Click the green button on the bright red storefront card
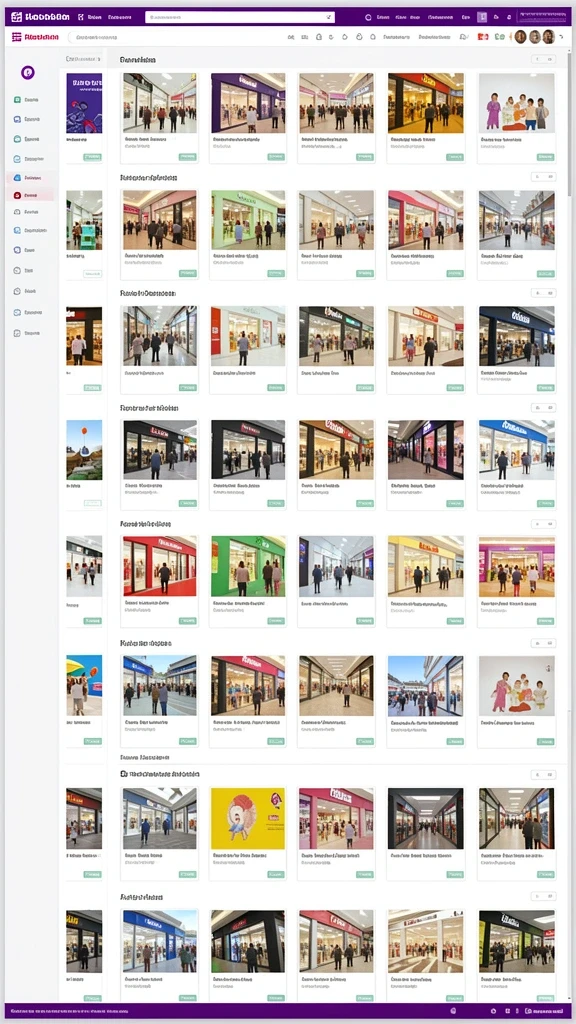Screen dimensions: 576x1024 tap(187, 621)
